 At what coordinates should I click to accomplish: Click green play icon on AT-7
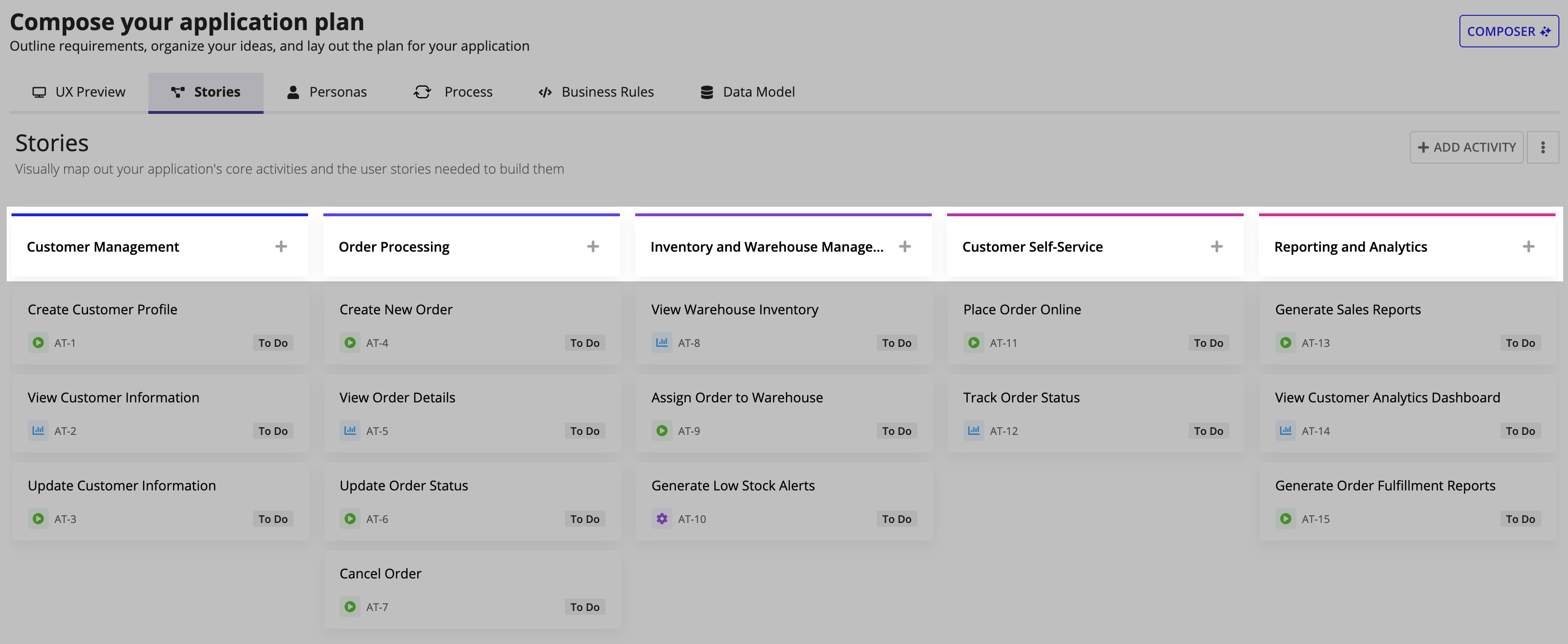tap(350, 607)
